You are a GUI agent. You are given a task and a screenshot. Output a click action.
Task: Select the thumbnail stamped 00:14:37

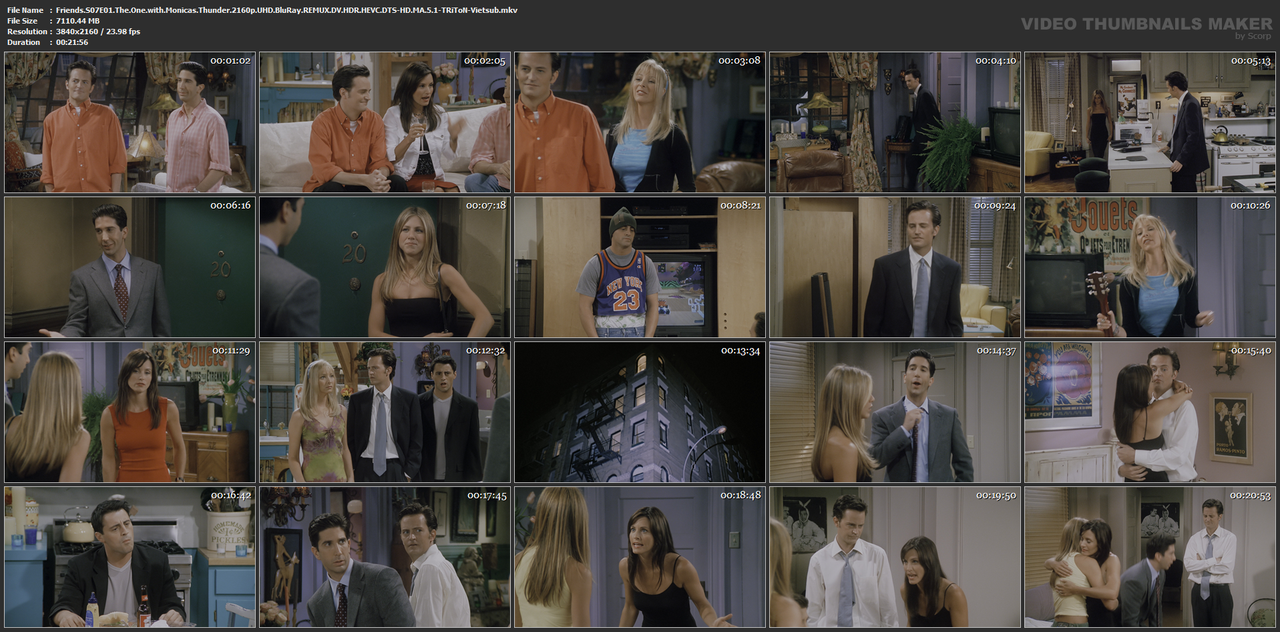click(x=895, y=412)
